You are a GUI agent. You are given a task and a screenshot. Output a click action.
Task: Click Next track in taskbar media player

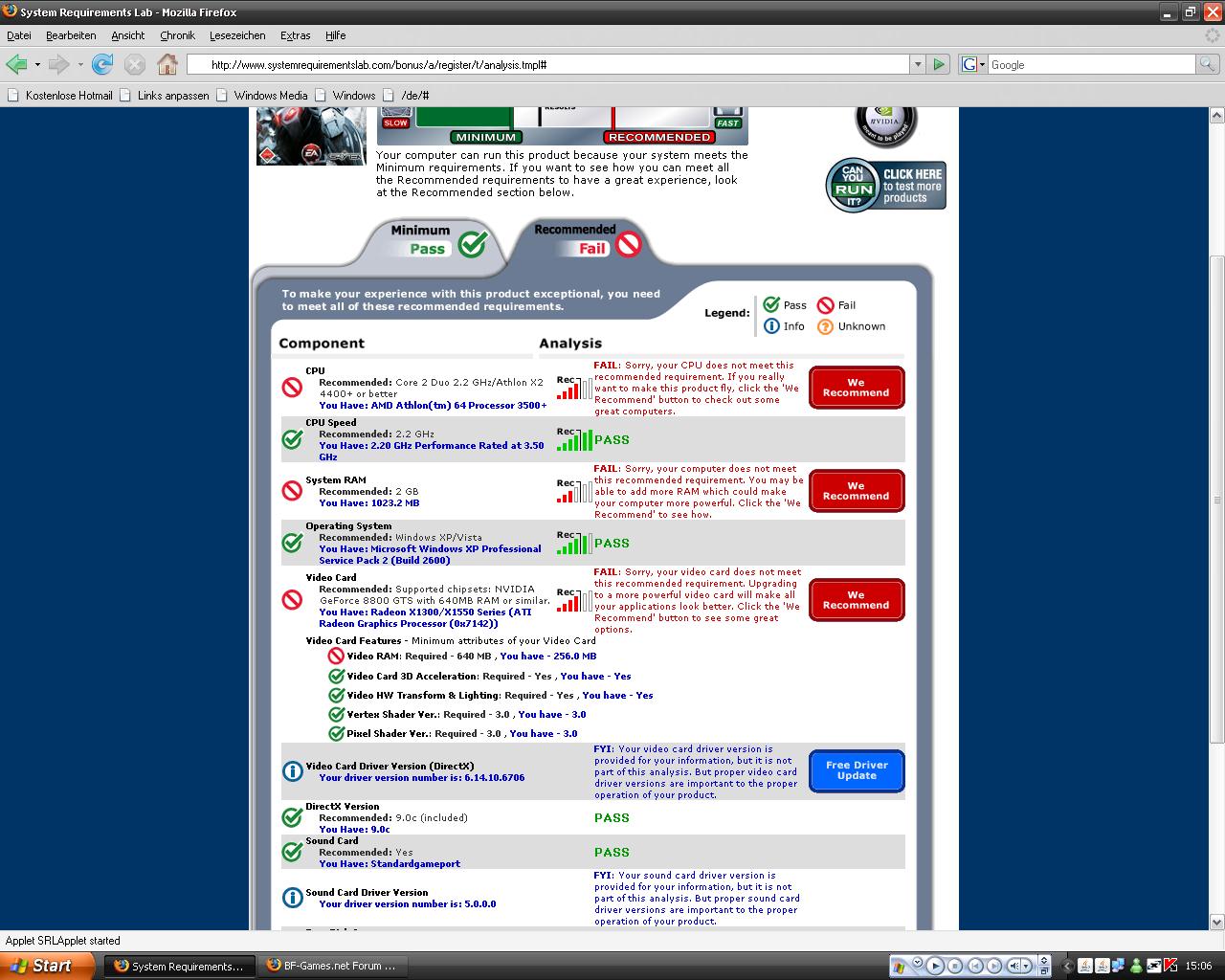pos(994,966)
